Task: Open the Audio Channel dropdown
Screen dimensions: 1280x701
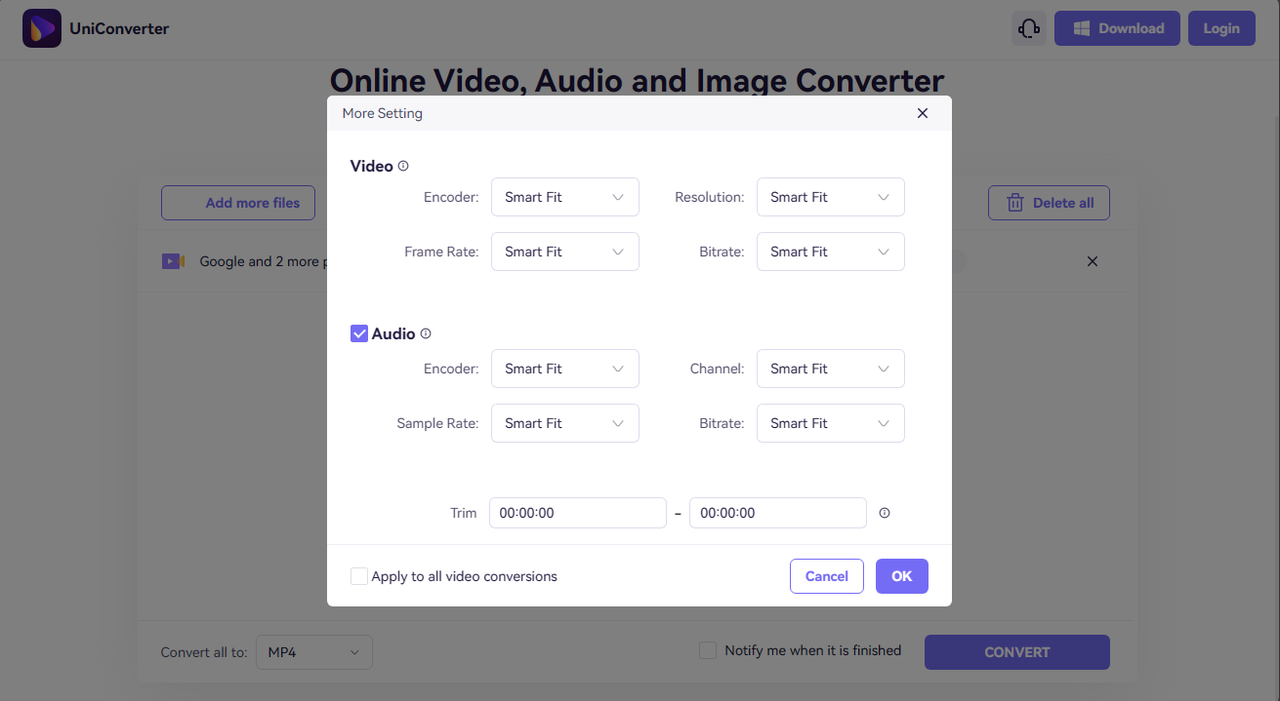Action: point(831,369)
